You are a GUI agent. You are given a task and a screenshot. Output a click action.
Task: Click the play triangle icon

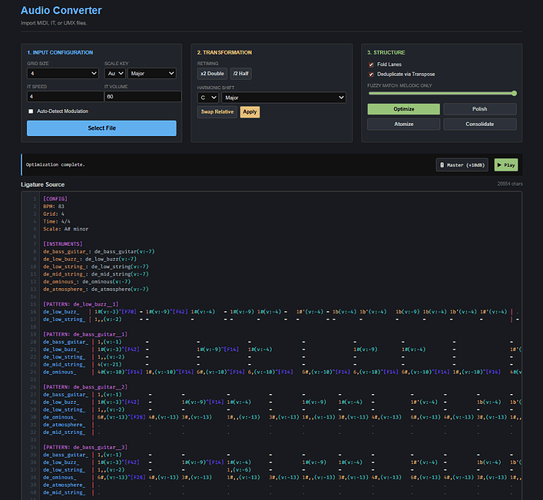pyautogui.click(x=499, y=165)
